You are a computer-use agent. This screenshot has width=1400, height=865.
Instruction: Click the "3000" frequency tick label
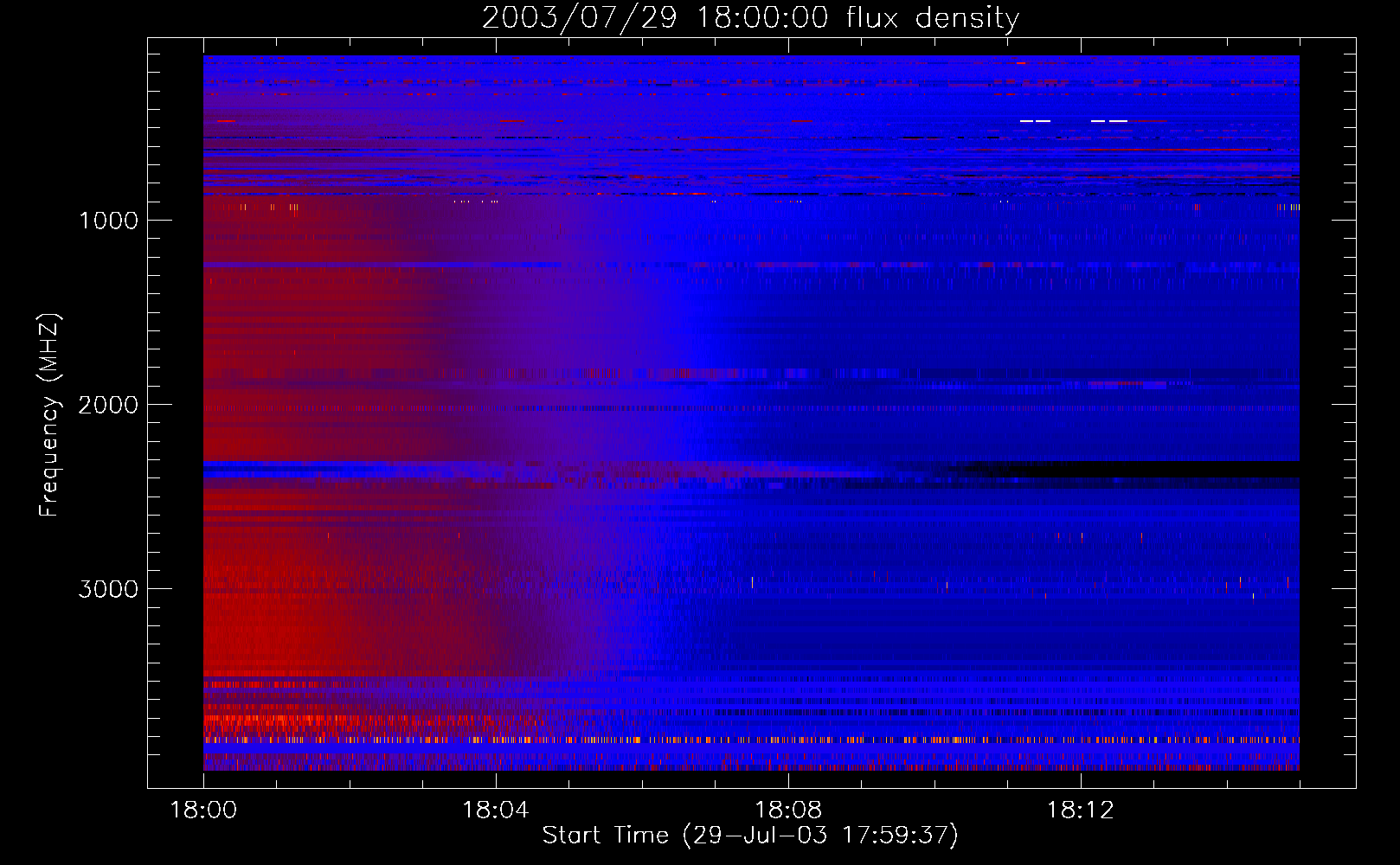pos(108,589)
